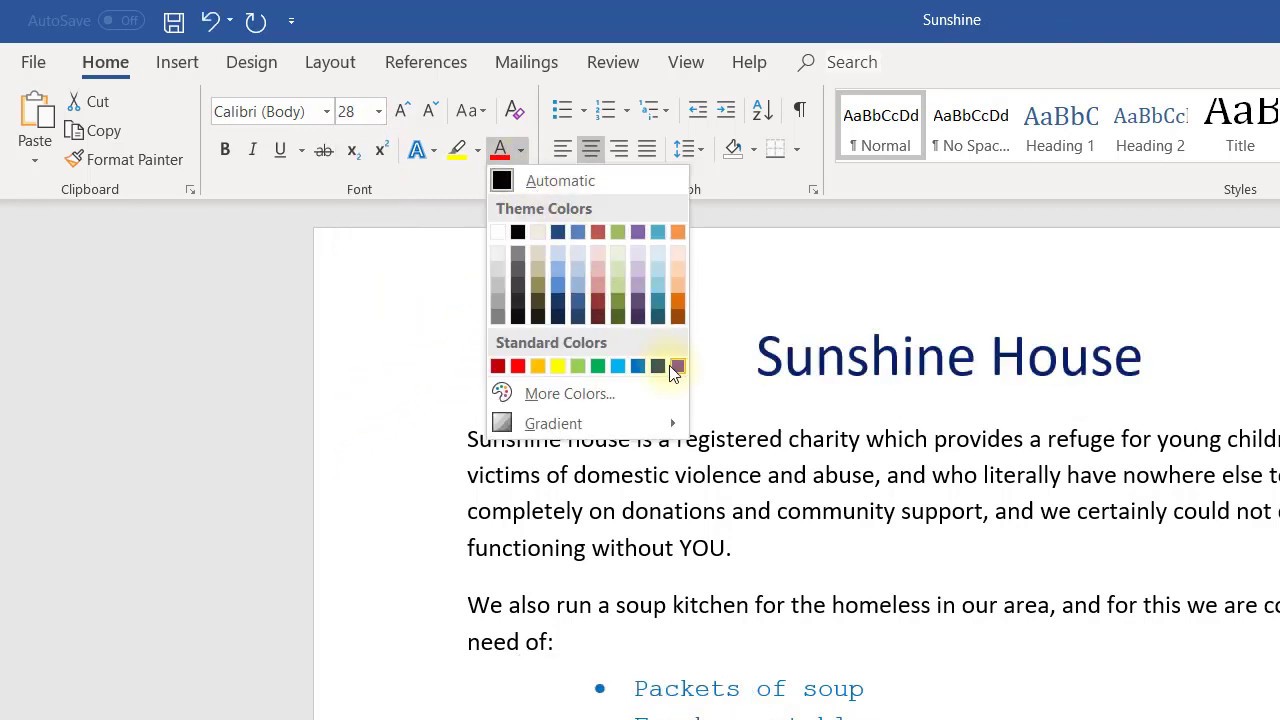
Task: Toggle Justify alignment
Action: coord(647,150)
